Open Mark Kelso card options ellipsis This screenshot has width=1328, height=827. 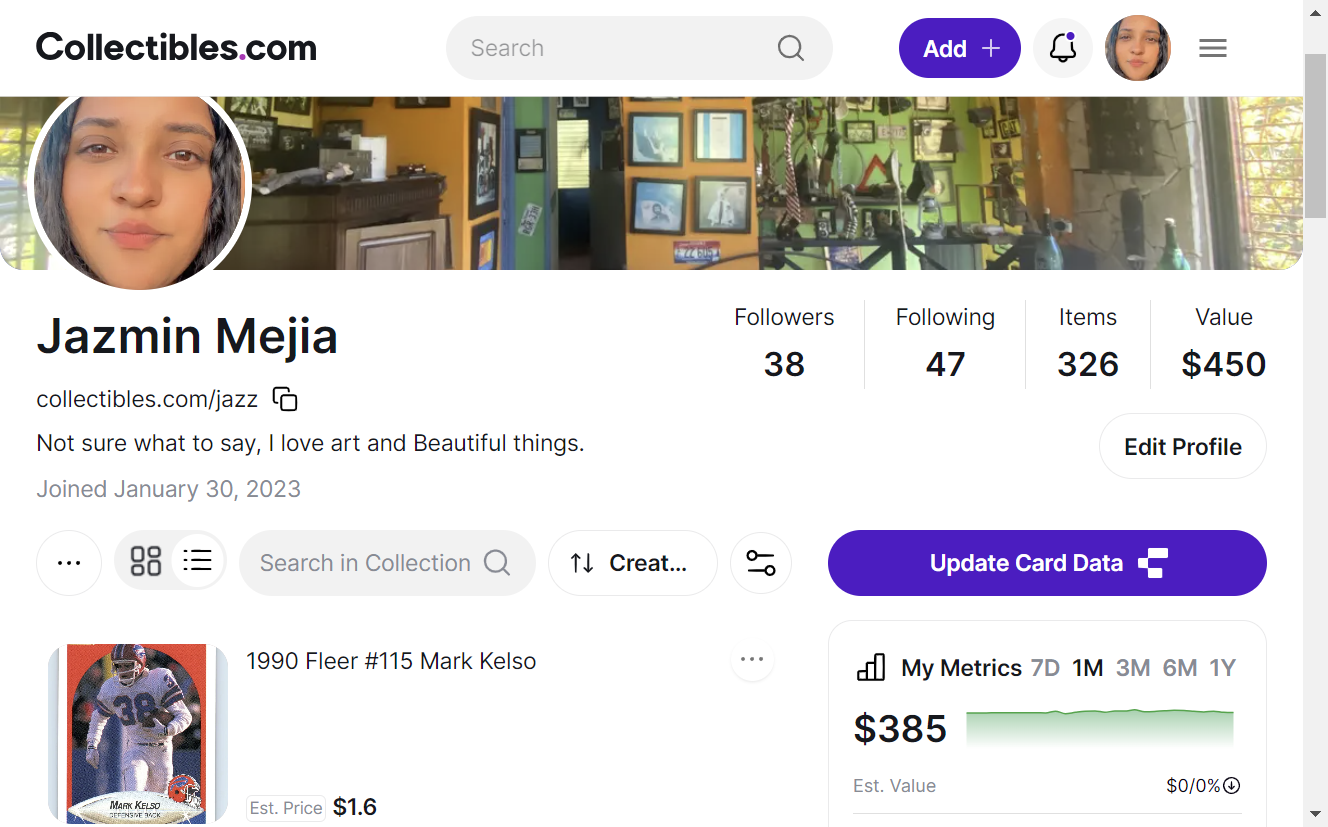752,659
